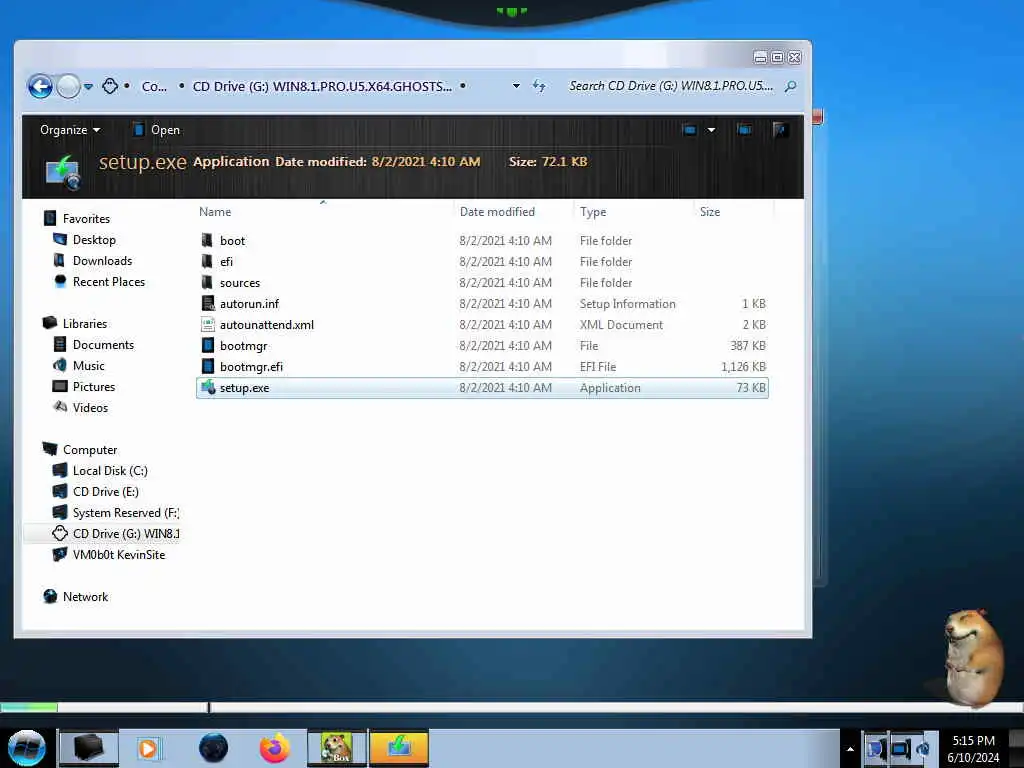Open Downloads in the navigation pane

coord(103,261)
